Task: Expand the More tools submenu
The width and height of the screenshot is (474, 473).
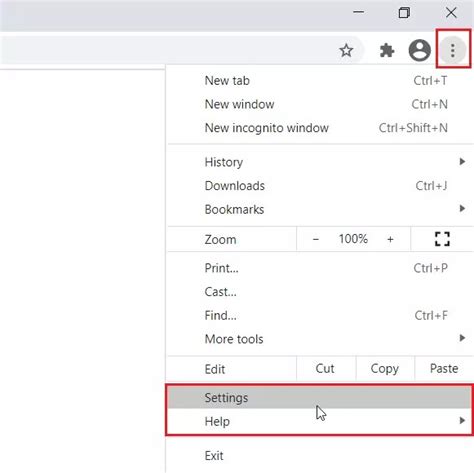Action: coord(320,339)
